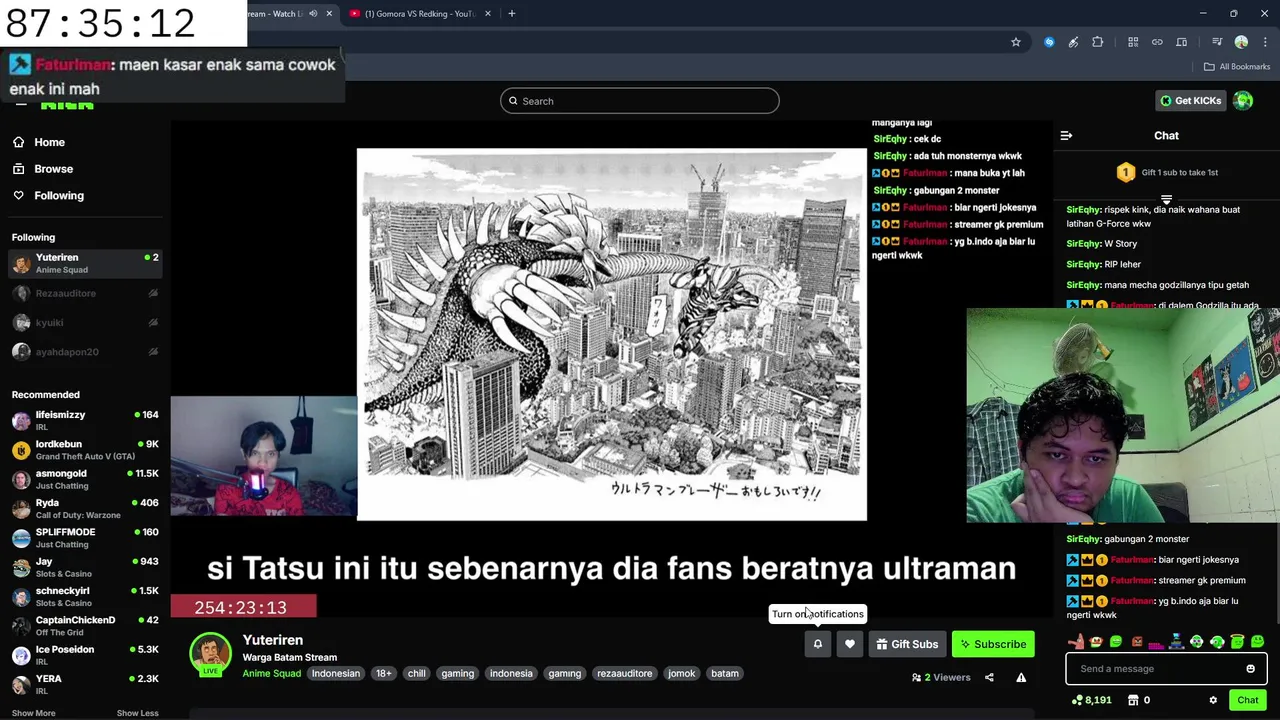Open Chrome three-dot menu
This screenshot has height=720, width=1280.
point(1265,42)
